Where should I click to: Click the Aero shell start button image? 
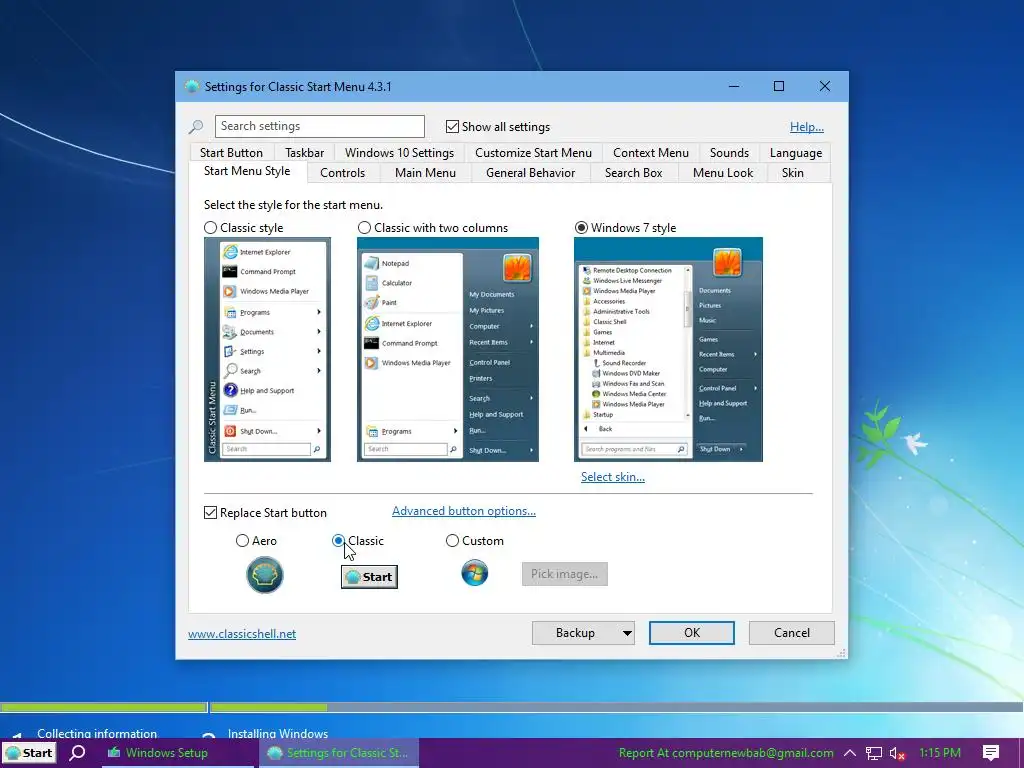264,575
